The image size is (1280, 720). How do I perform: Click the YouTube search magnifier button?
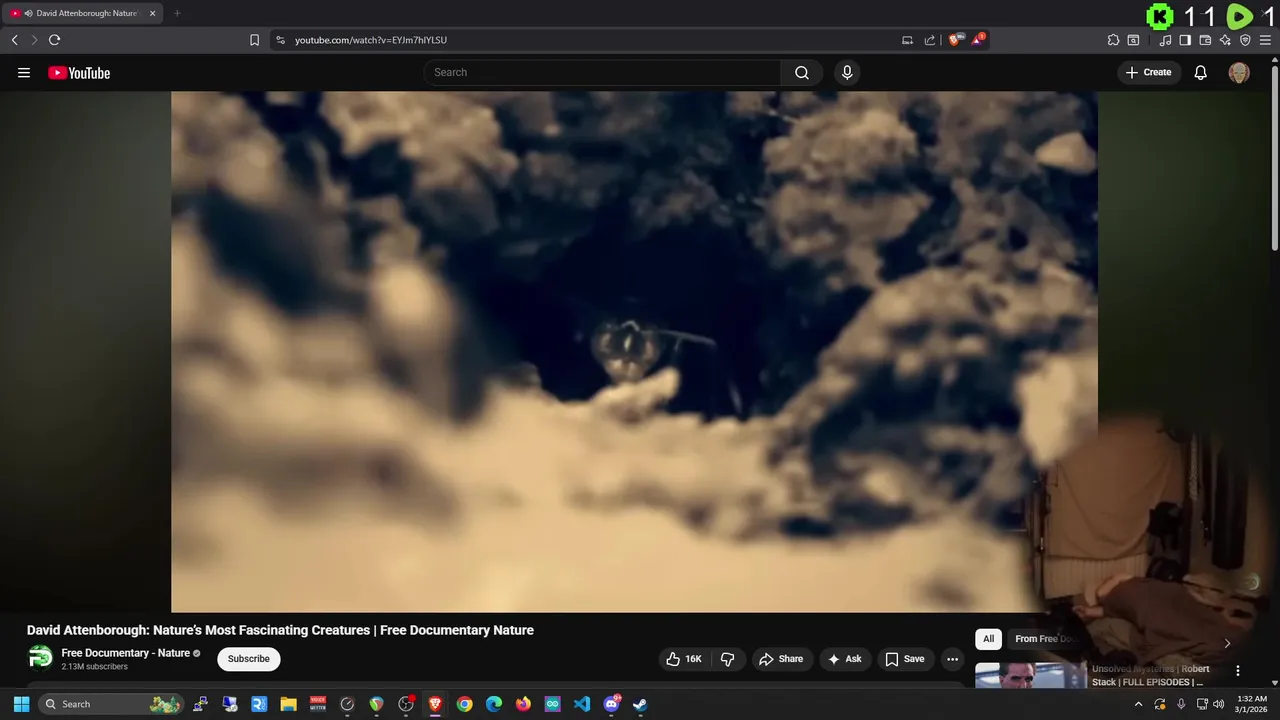tap(802, 72)
